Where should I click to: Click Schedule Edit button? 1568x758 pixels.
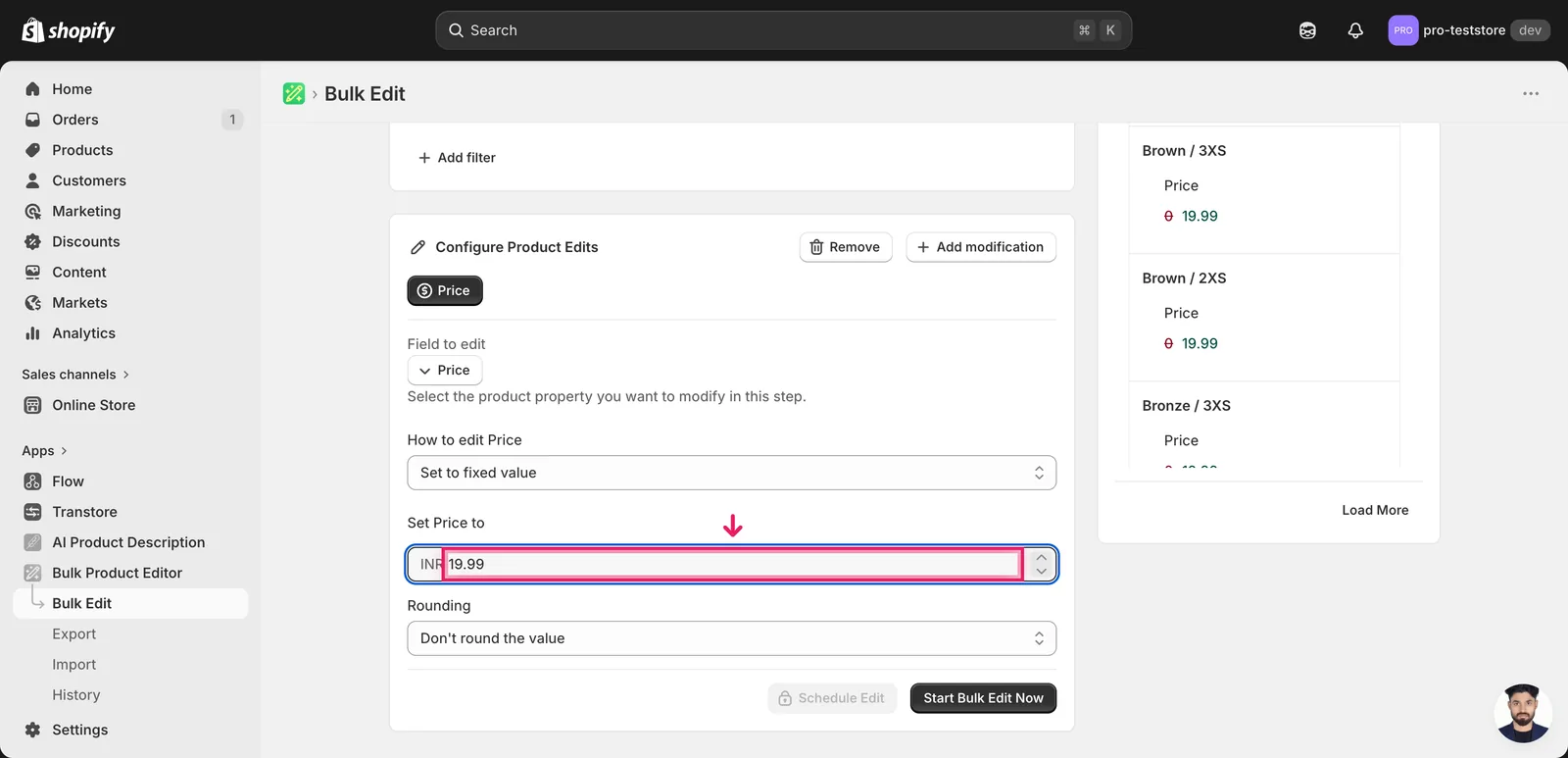(x=832, y=698)
